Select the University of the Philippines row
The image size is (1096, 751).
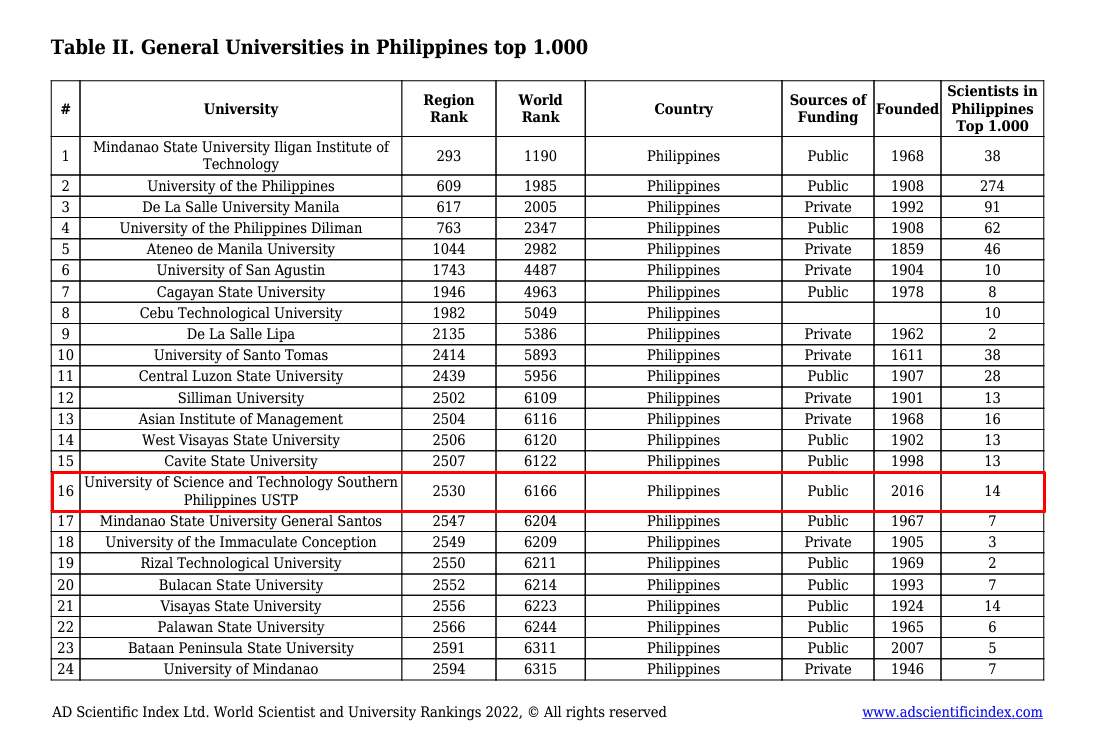click(x=240, y=185)
